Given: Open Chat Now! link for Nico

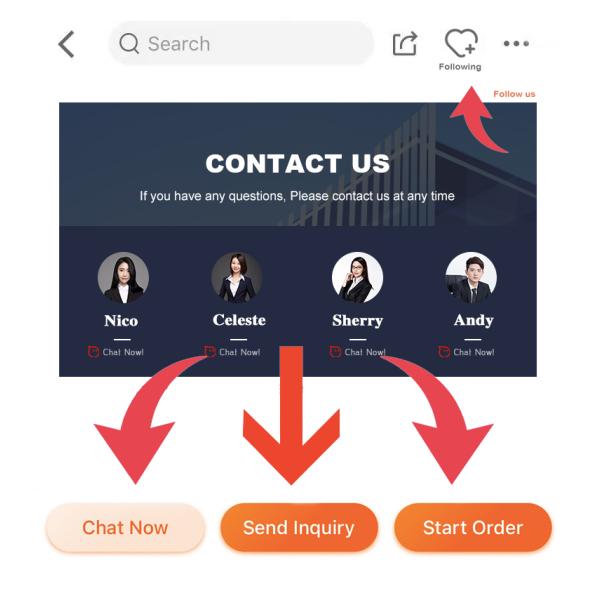Looking at the screenshot, I should 123,352.
